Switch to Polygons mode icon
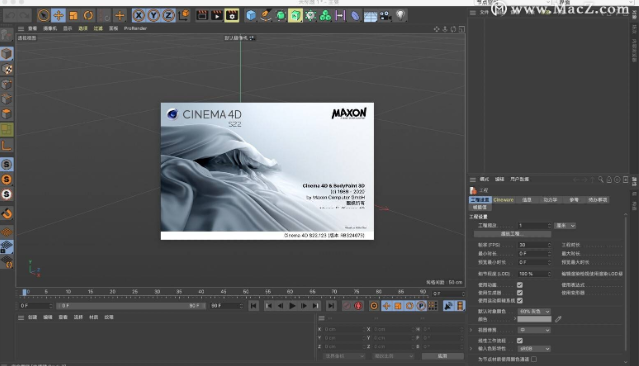This screenshot has height=366, width=639. tap(7, 114)
